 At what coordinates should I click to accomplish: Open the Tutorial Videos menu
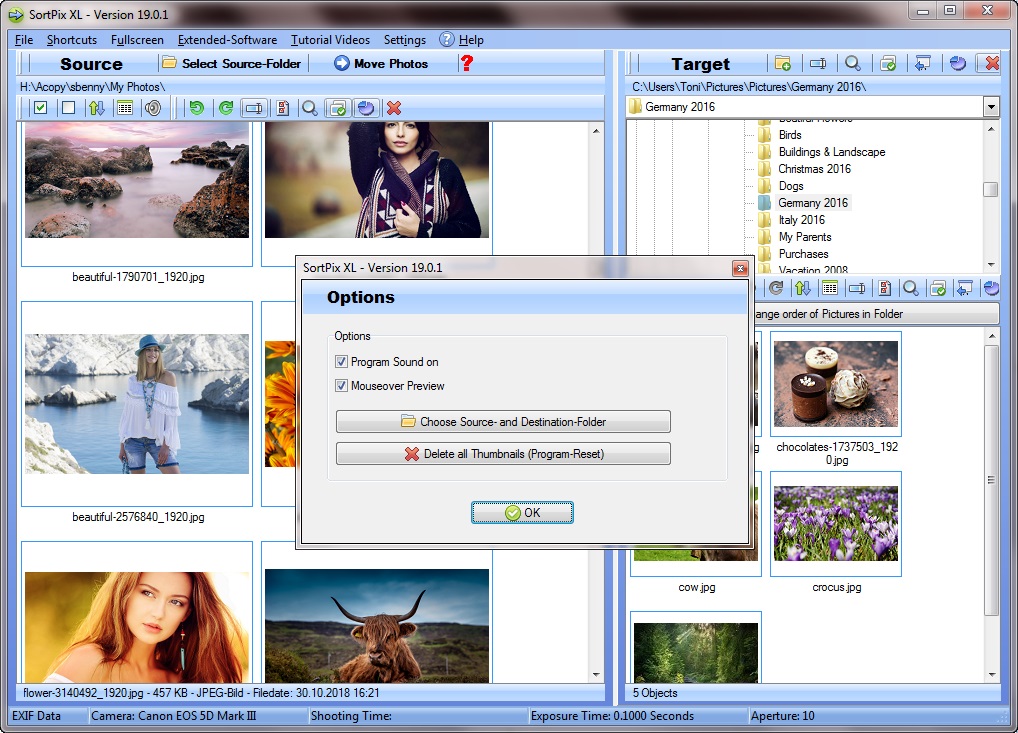pyautogui.click(x=330, y=40)
